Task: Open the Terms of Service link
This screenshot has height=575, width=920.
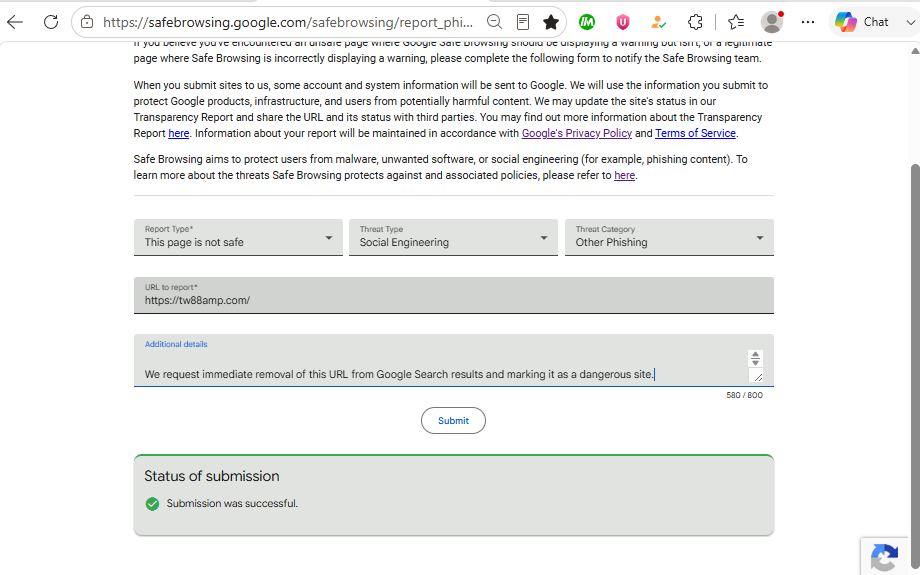Action: click(695, 133)
